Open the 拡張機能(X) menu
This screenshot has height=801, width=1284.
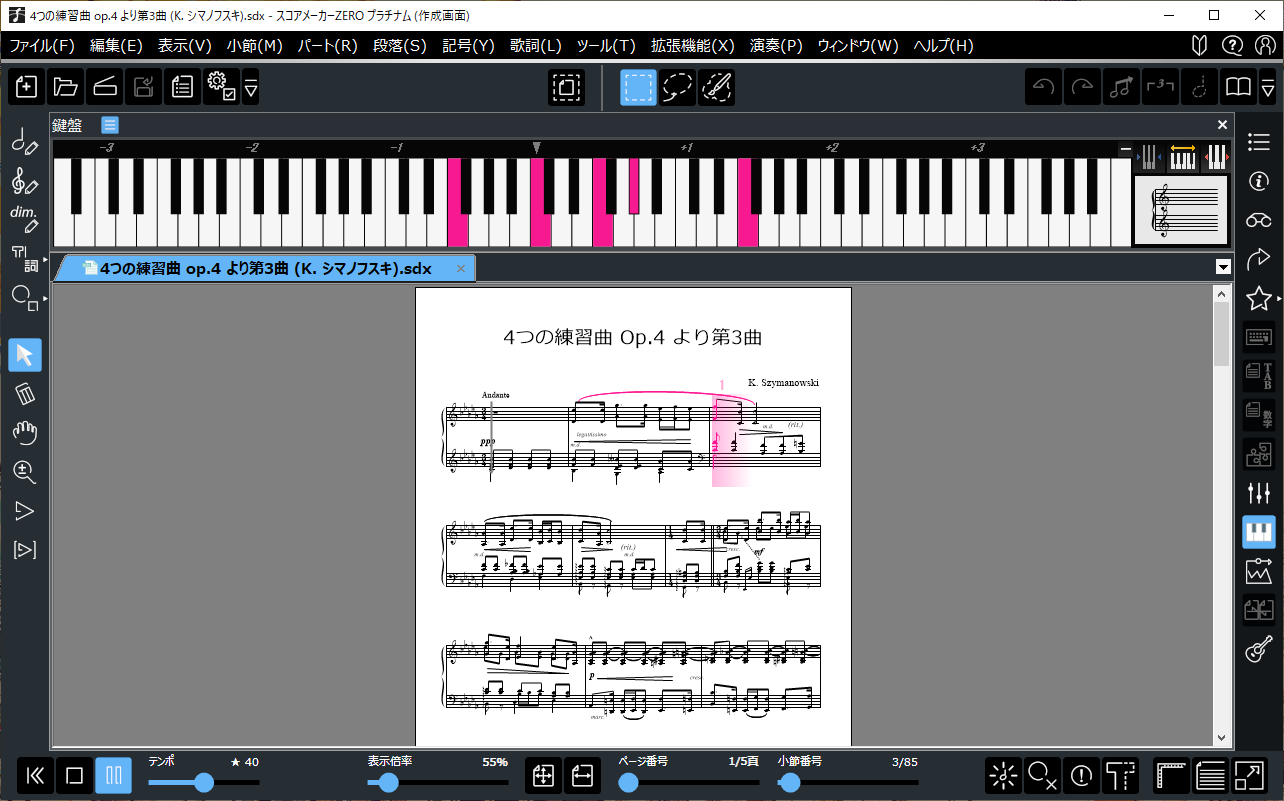click(693, 45)
